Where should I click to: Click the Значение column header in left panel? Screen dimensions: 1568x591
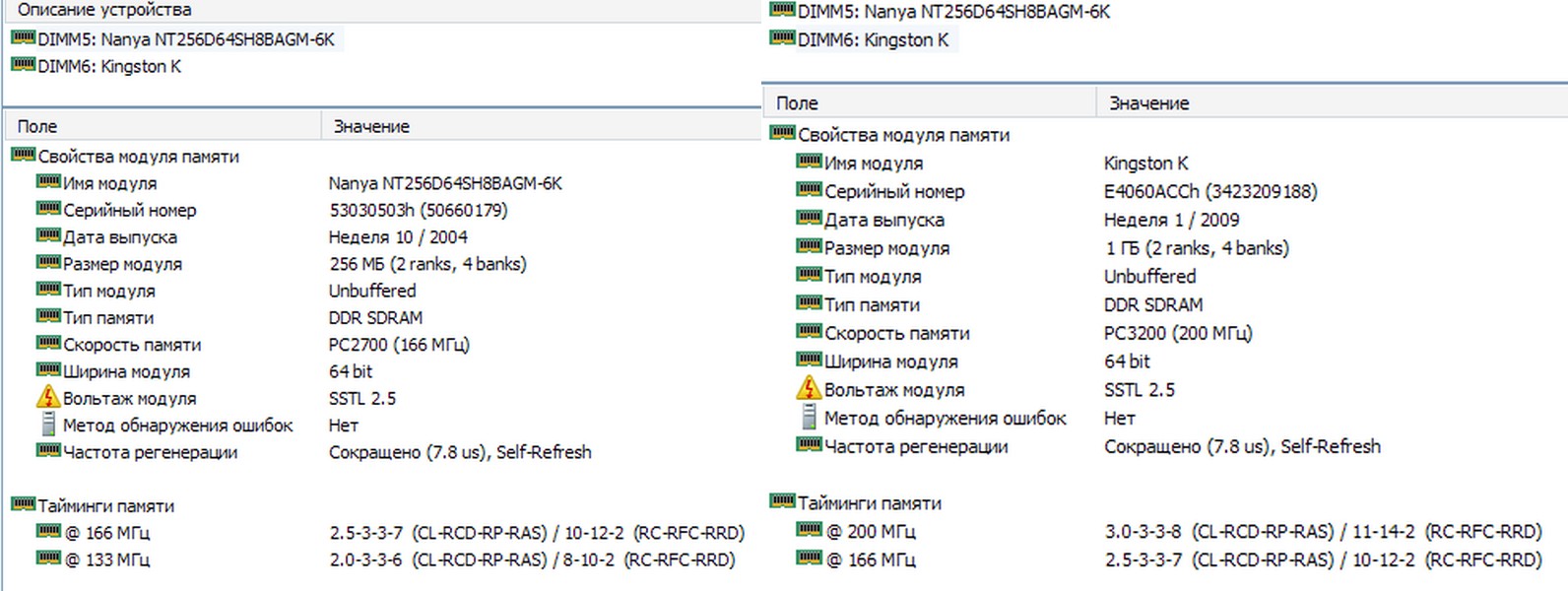coord(371,126)
